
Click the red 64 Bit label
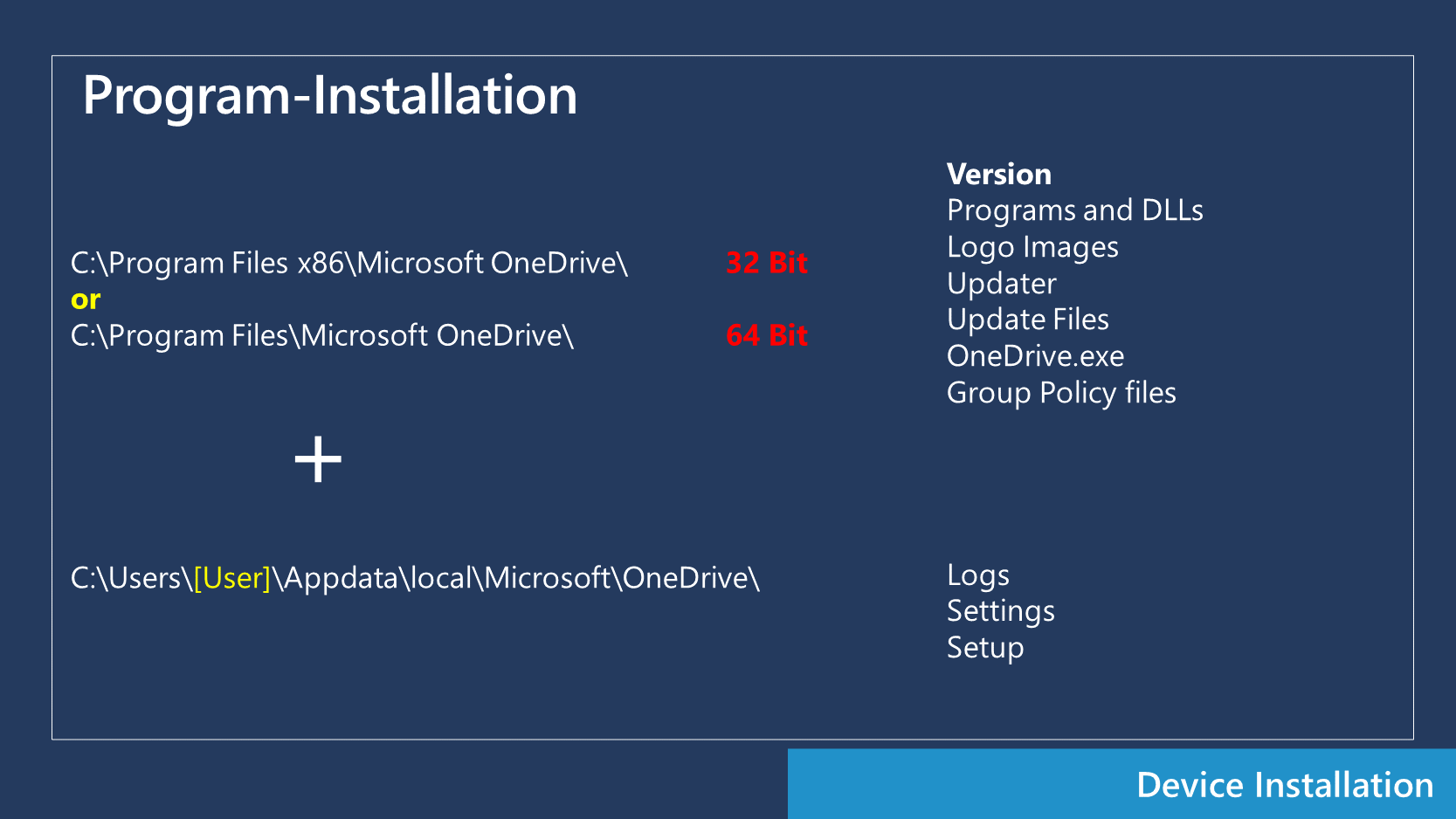pyautogui.click(x=766, y=335)
